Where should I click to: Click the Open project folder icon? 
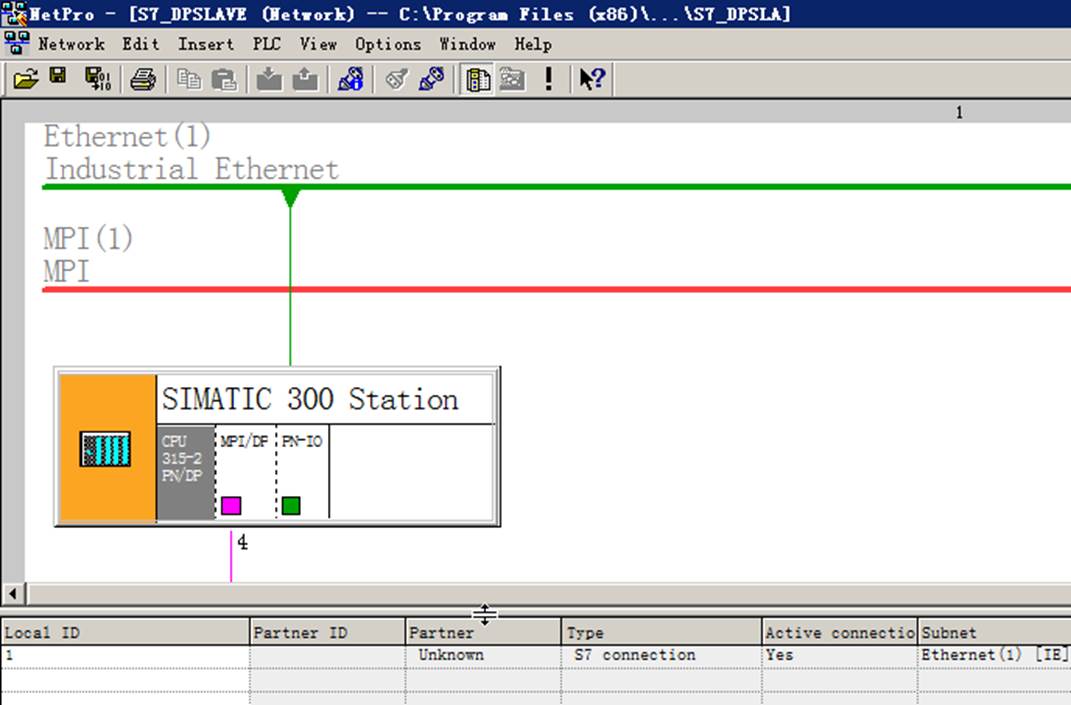coord(26,79)
